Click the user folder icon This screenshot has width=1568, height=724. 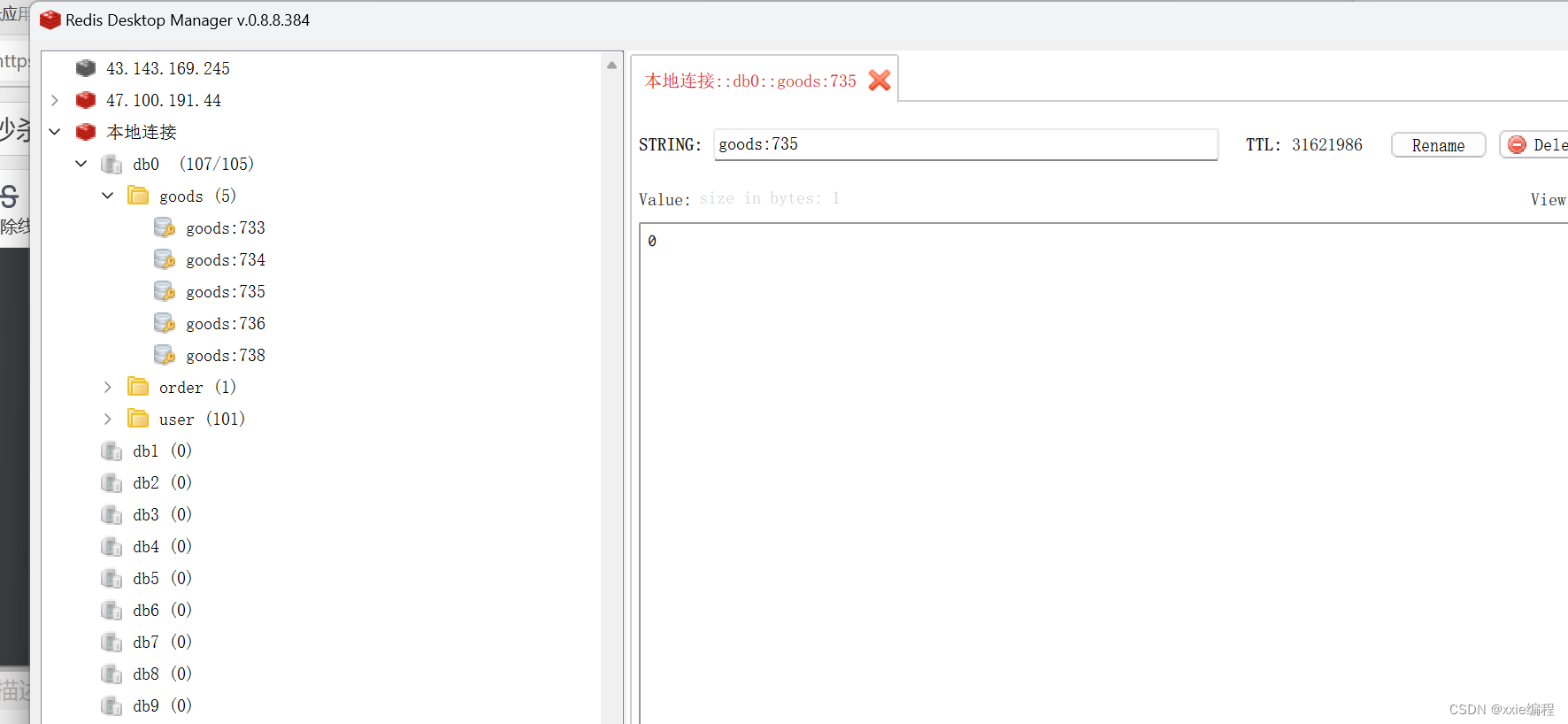[x=138, y=419]
